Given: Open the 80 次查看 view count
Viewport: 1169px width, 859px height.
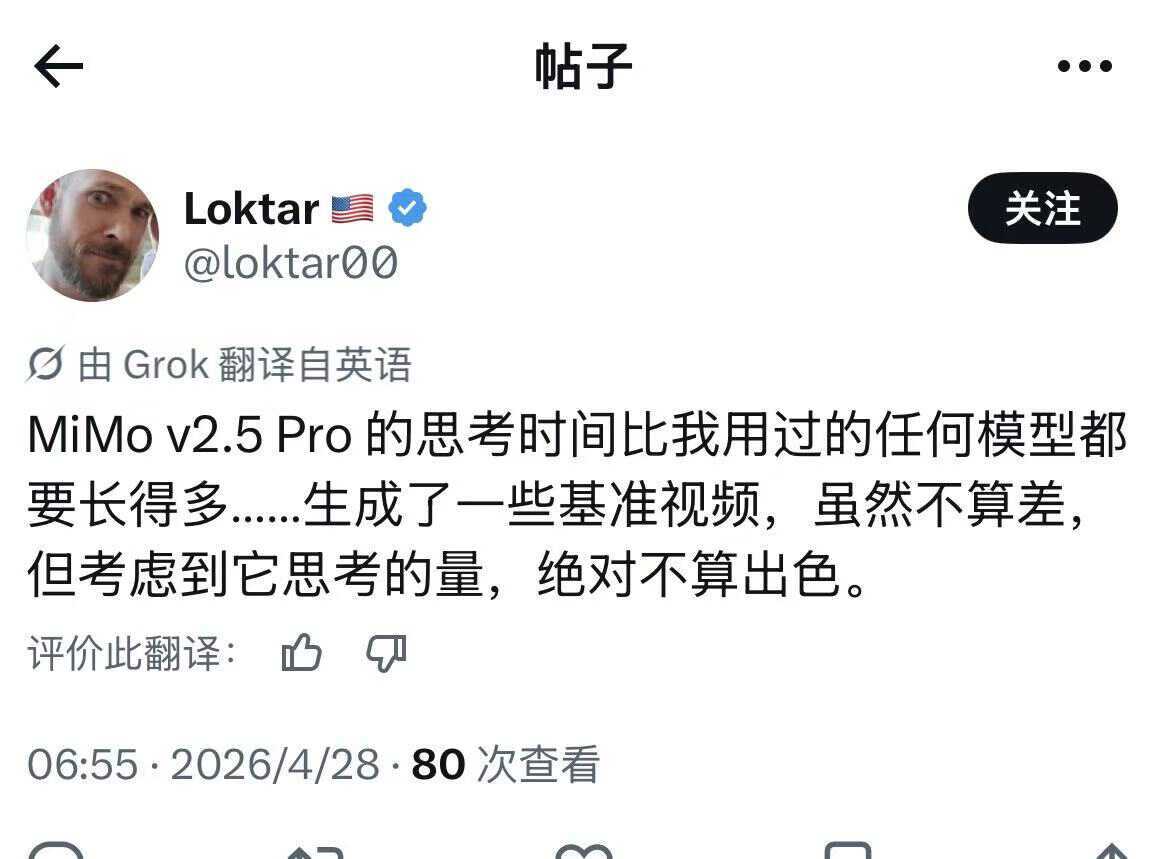Looking at the screenshot, I should [505, 764].
